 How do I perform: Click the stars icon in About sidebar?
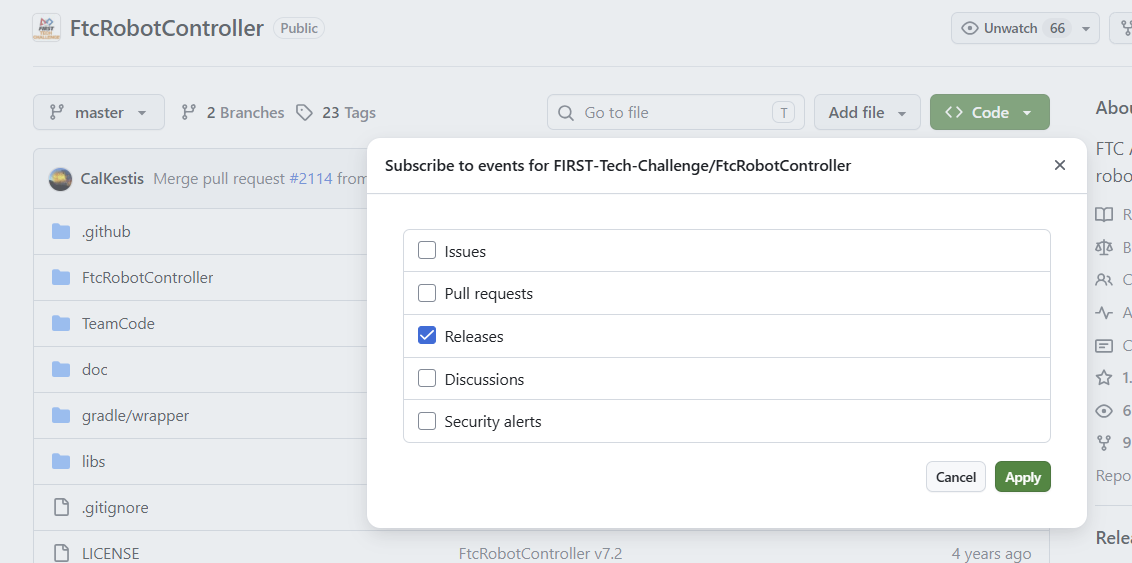(1104, 377)
